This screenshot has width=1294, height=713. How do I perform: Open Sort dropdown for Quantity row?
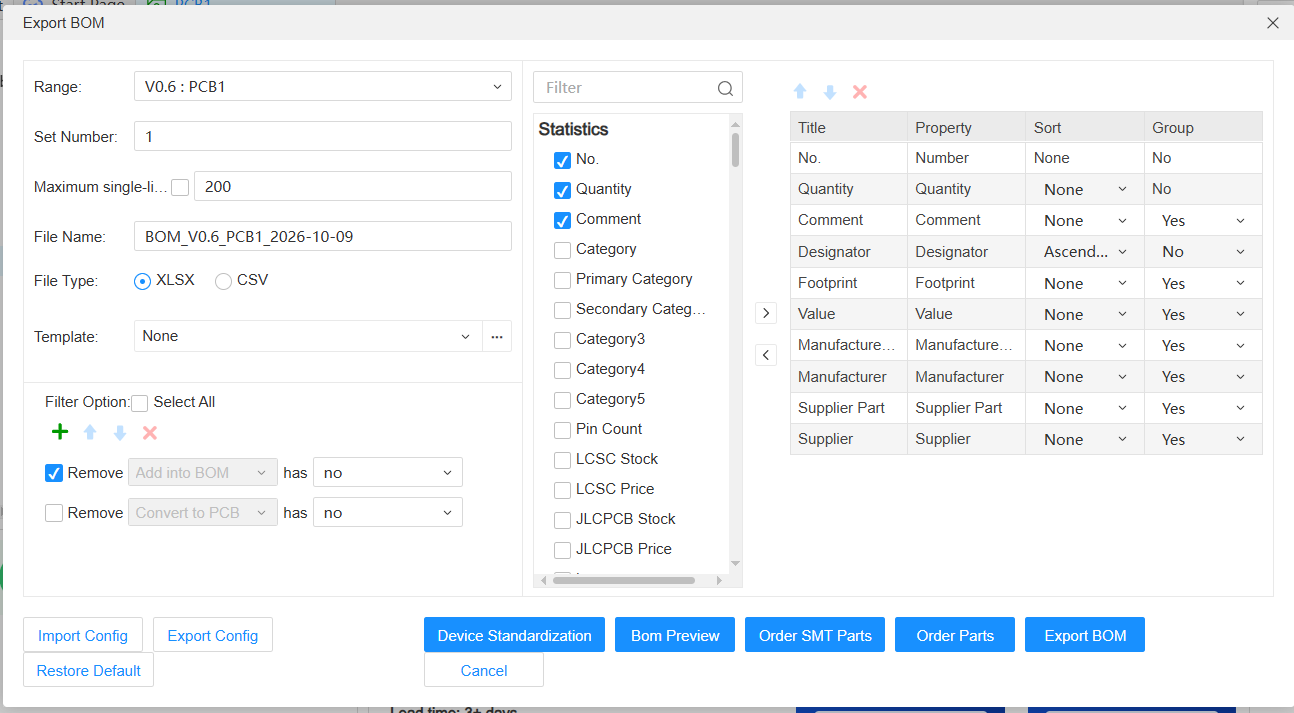1085,189
